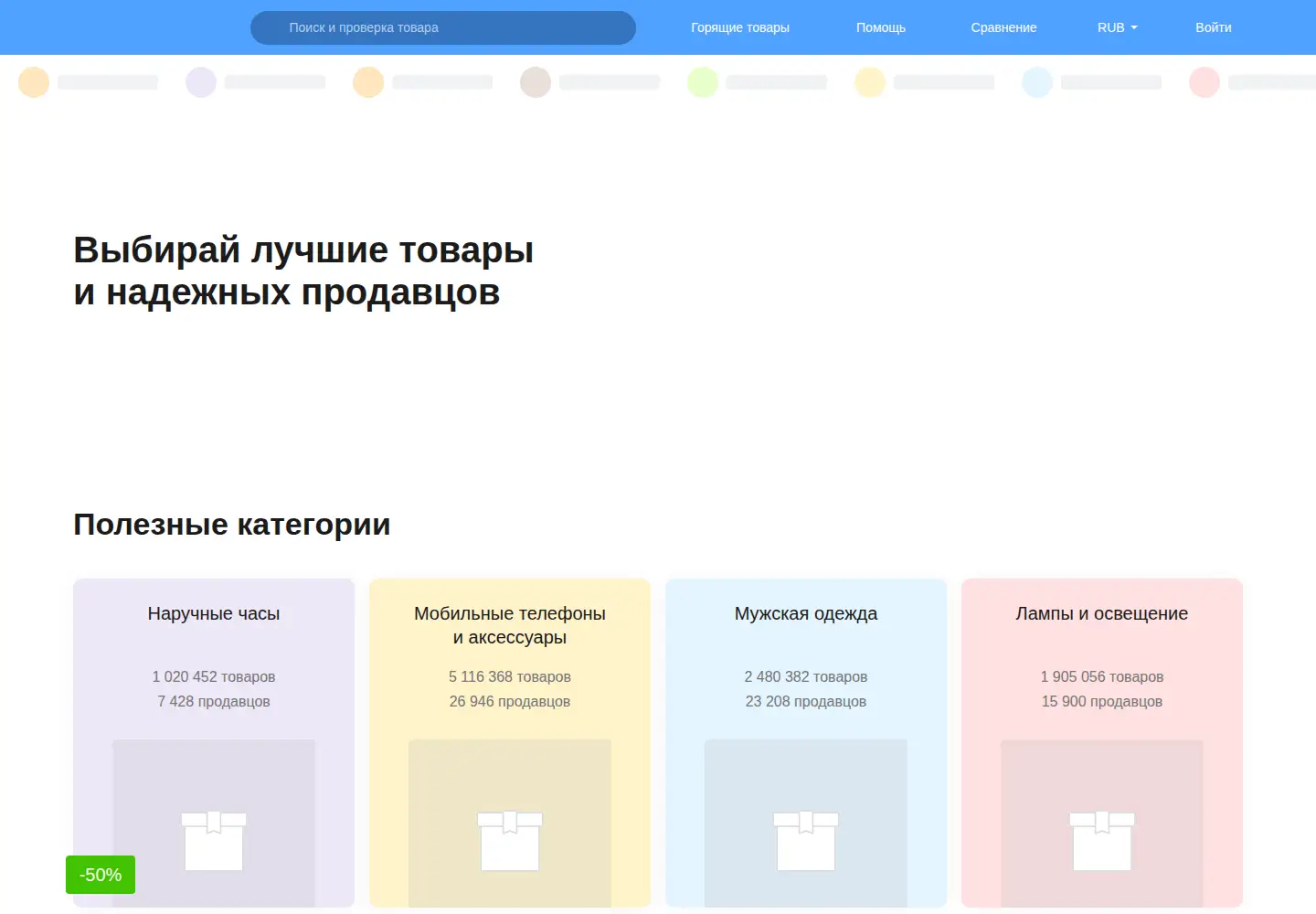Click the '26 946 продавцов' text
1316x914 pixels.
(510, 701)
